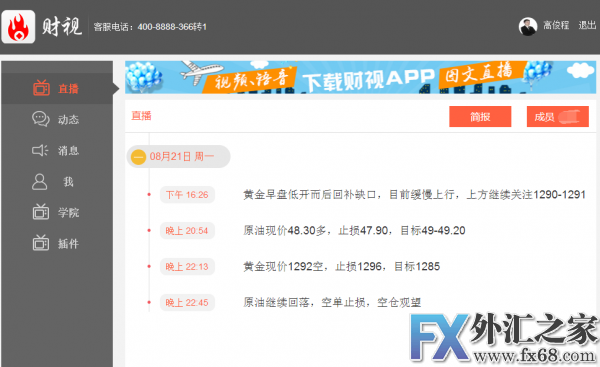The image size is (600, 367).
Task: Open the 学院 sidebar label
Action: tap(68, 213)
